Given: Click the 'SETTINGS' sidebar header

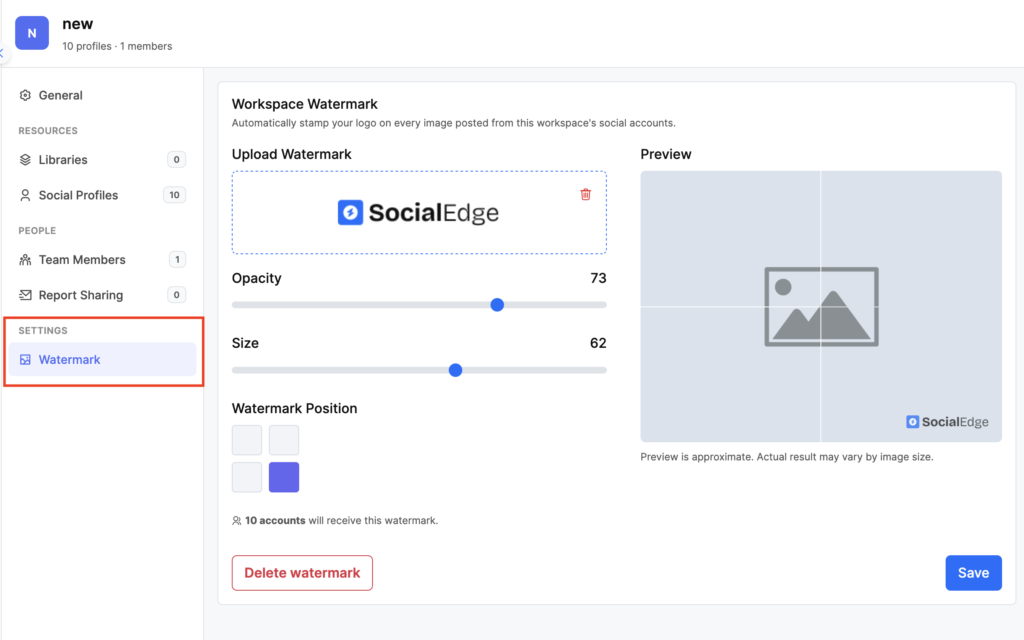Looking at the screenshot, I should point(42,330).
